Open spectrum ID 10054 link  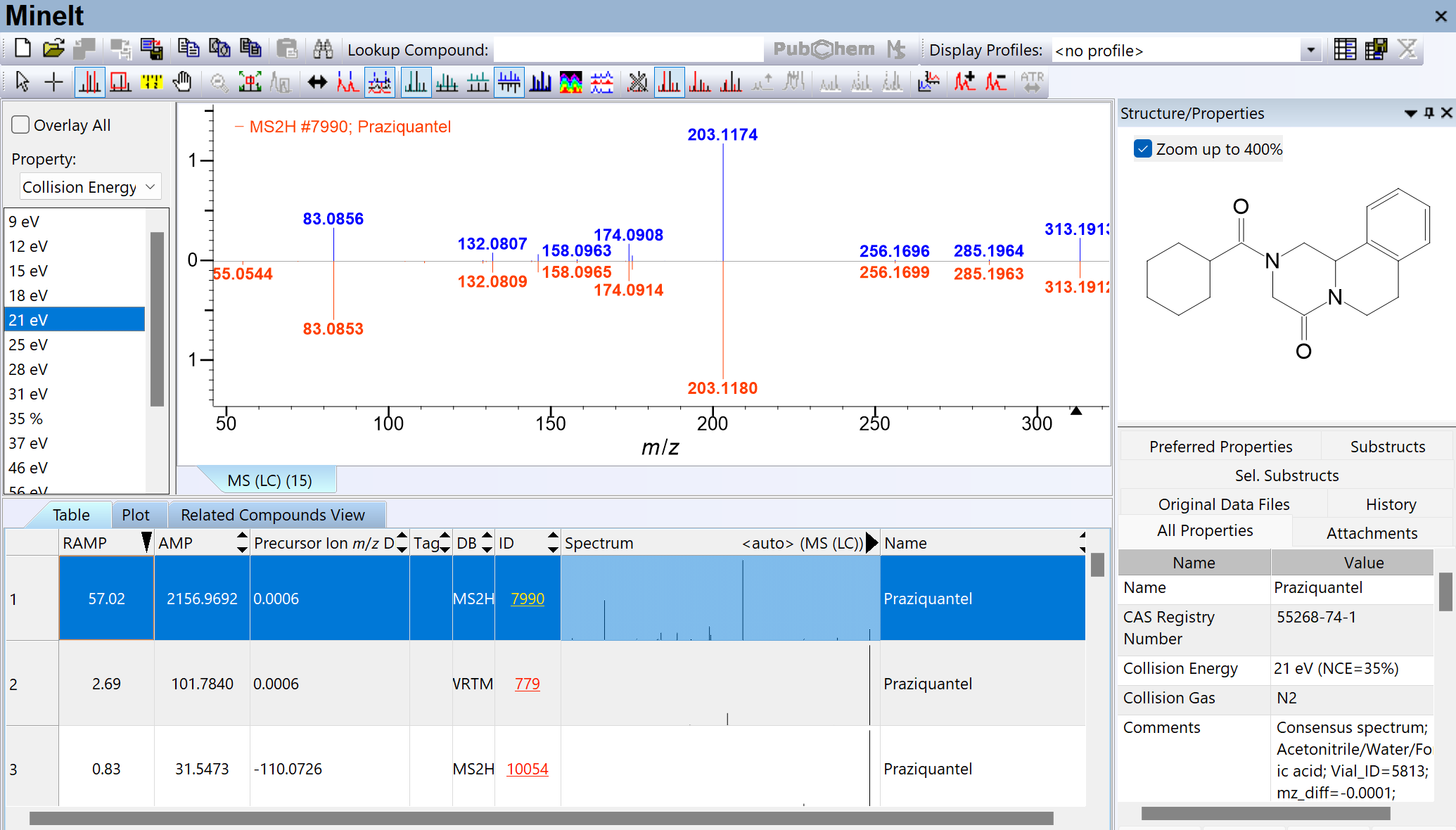(x=527, y=769)
